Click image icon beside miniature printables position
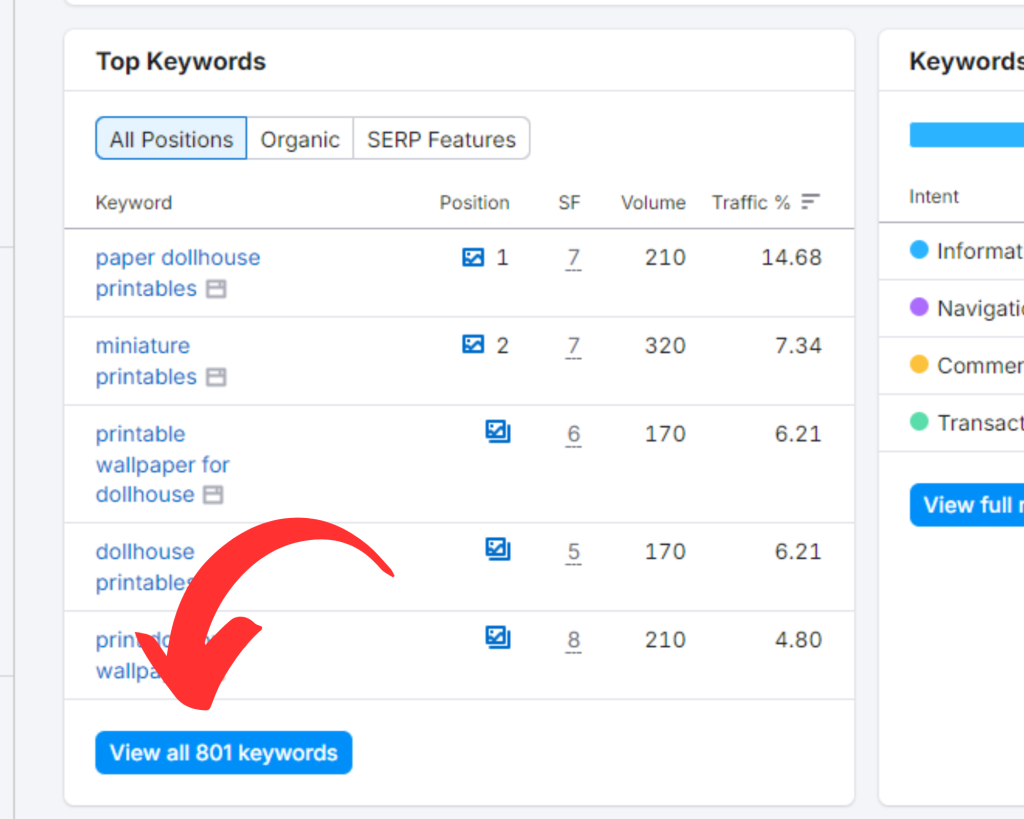The image size is (1024, 819). click(x=473, y=346)
